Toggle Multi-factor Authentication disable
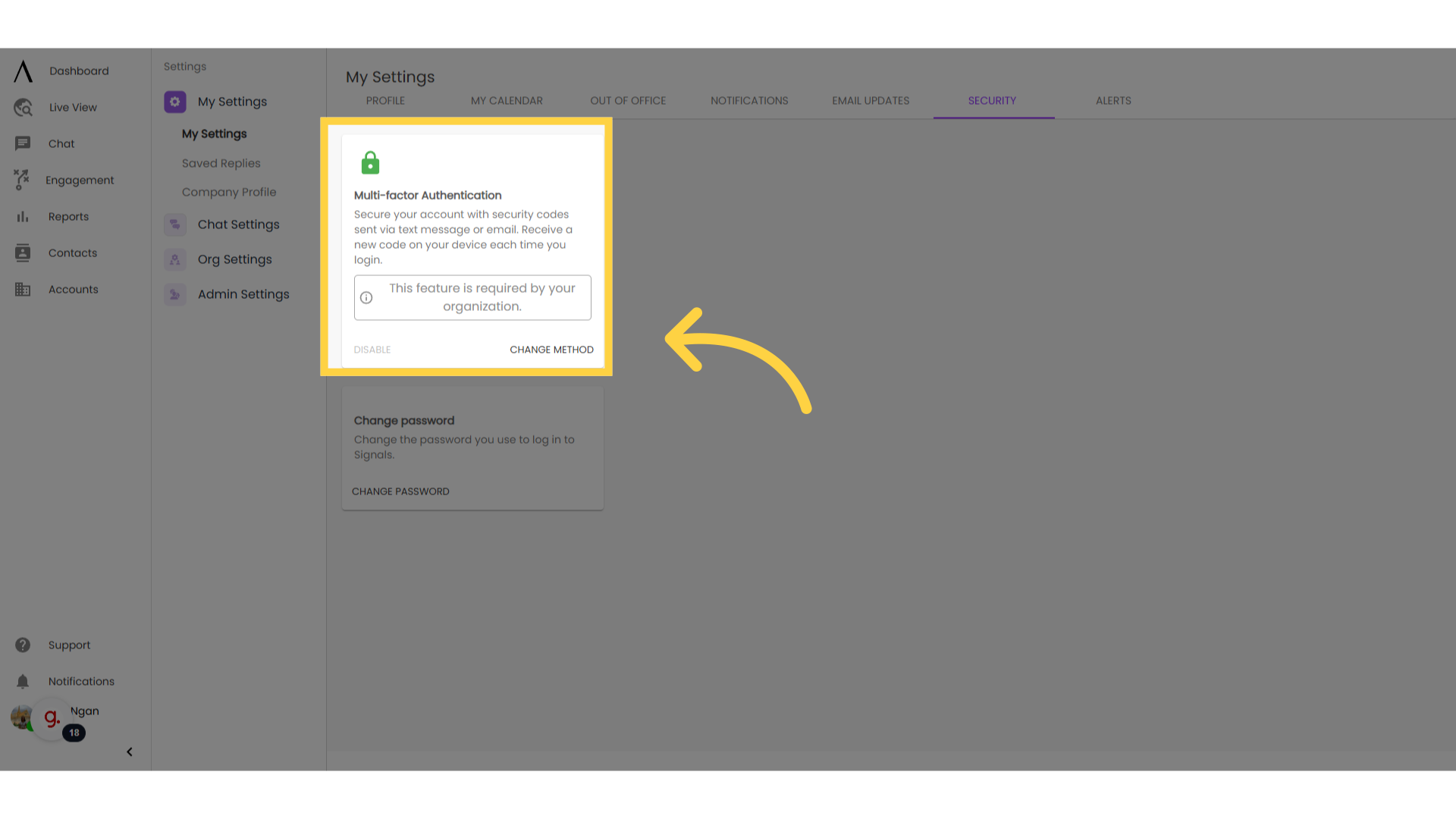 point(372,349)
